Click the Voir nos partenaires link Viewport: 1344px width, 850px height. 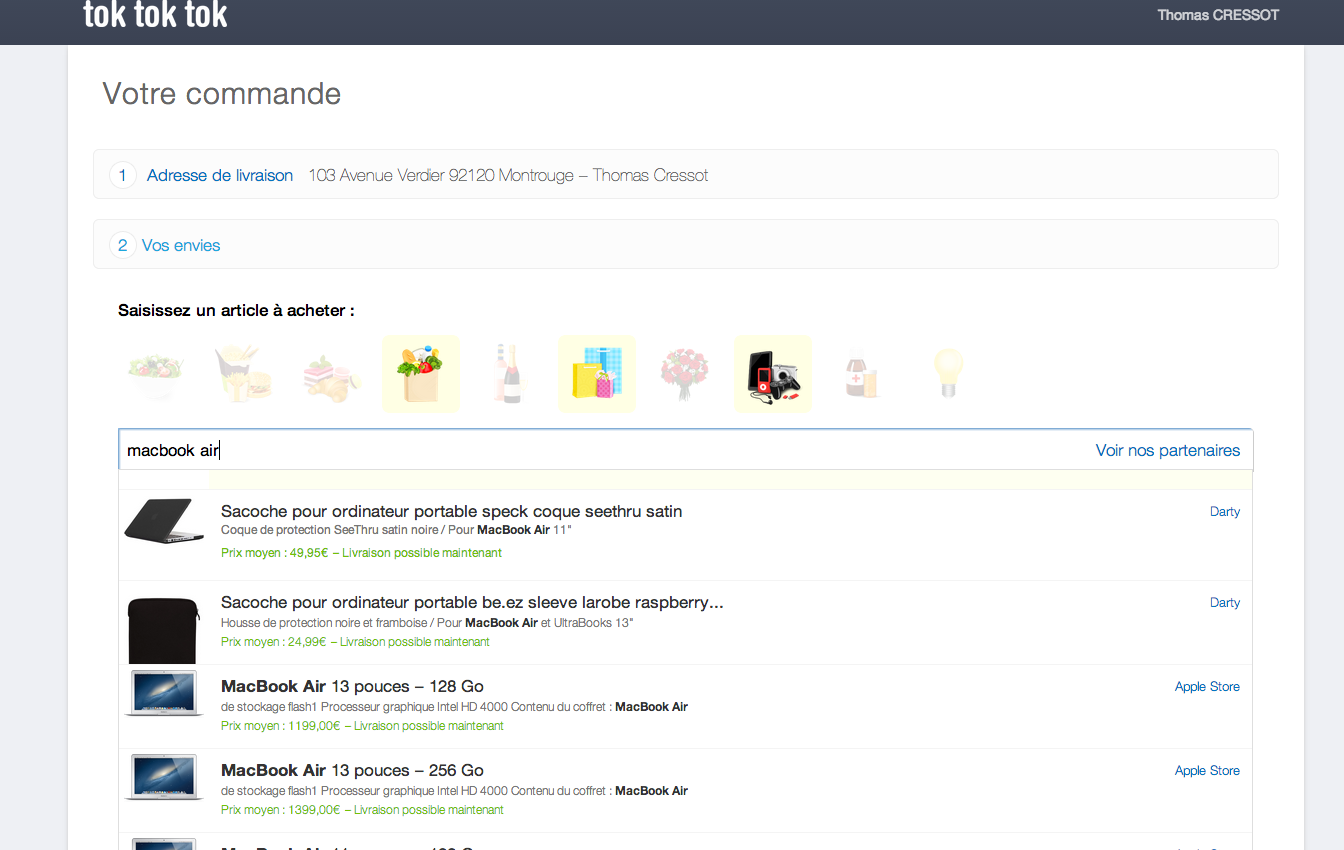pyautogui.click(x=1167, y=450)
